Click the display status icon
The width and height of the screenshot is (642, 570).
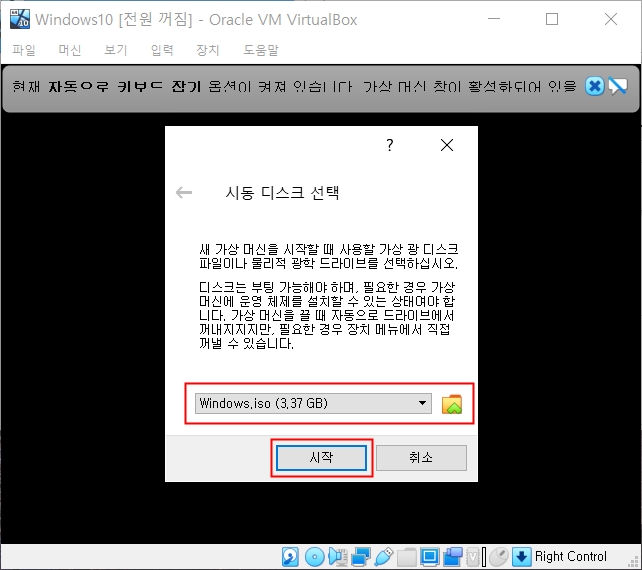[x=430, y=556]
